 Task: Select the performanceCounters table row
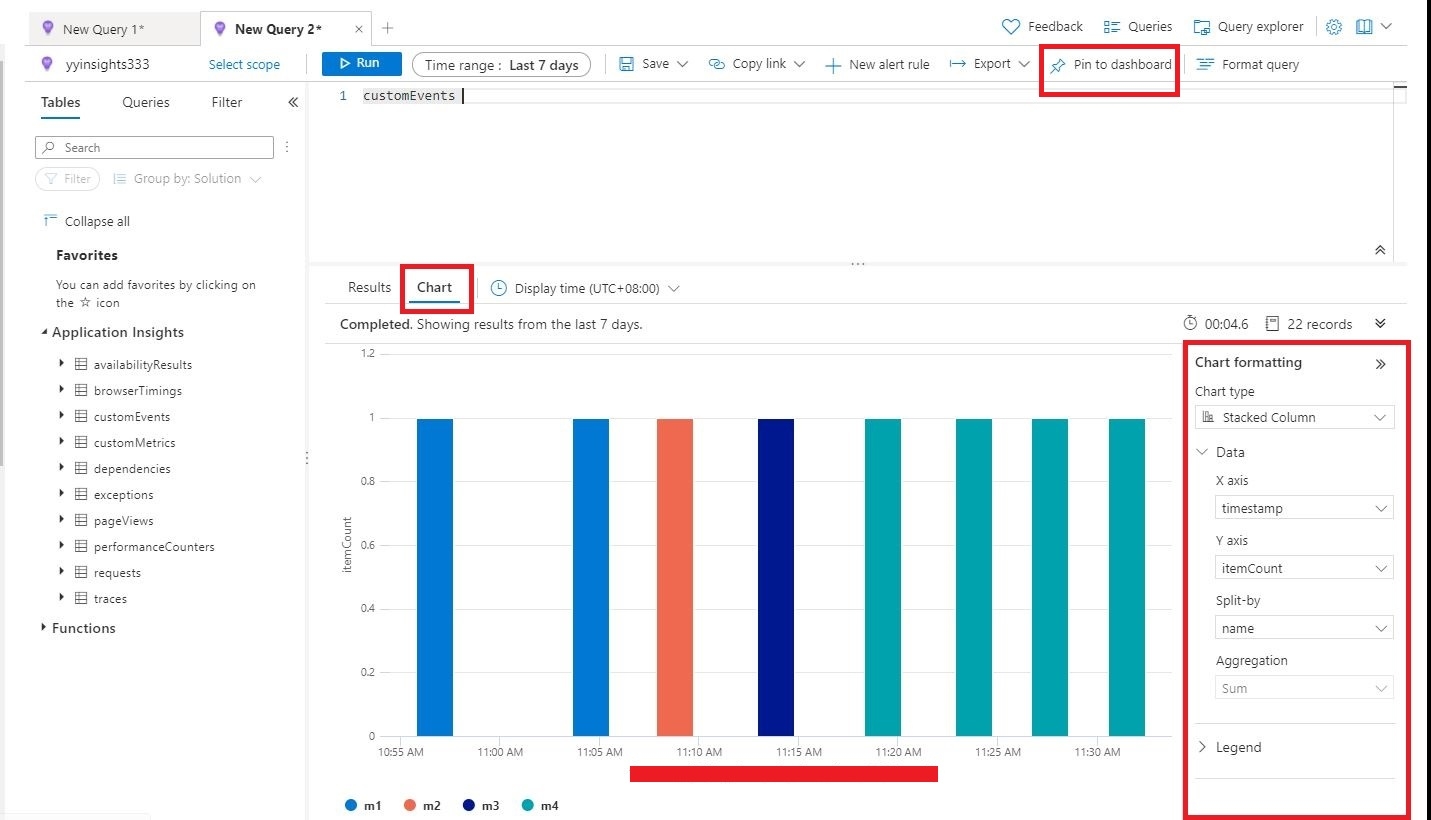(154, 547)
